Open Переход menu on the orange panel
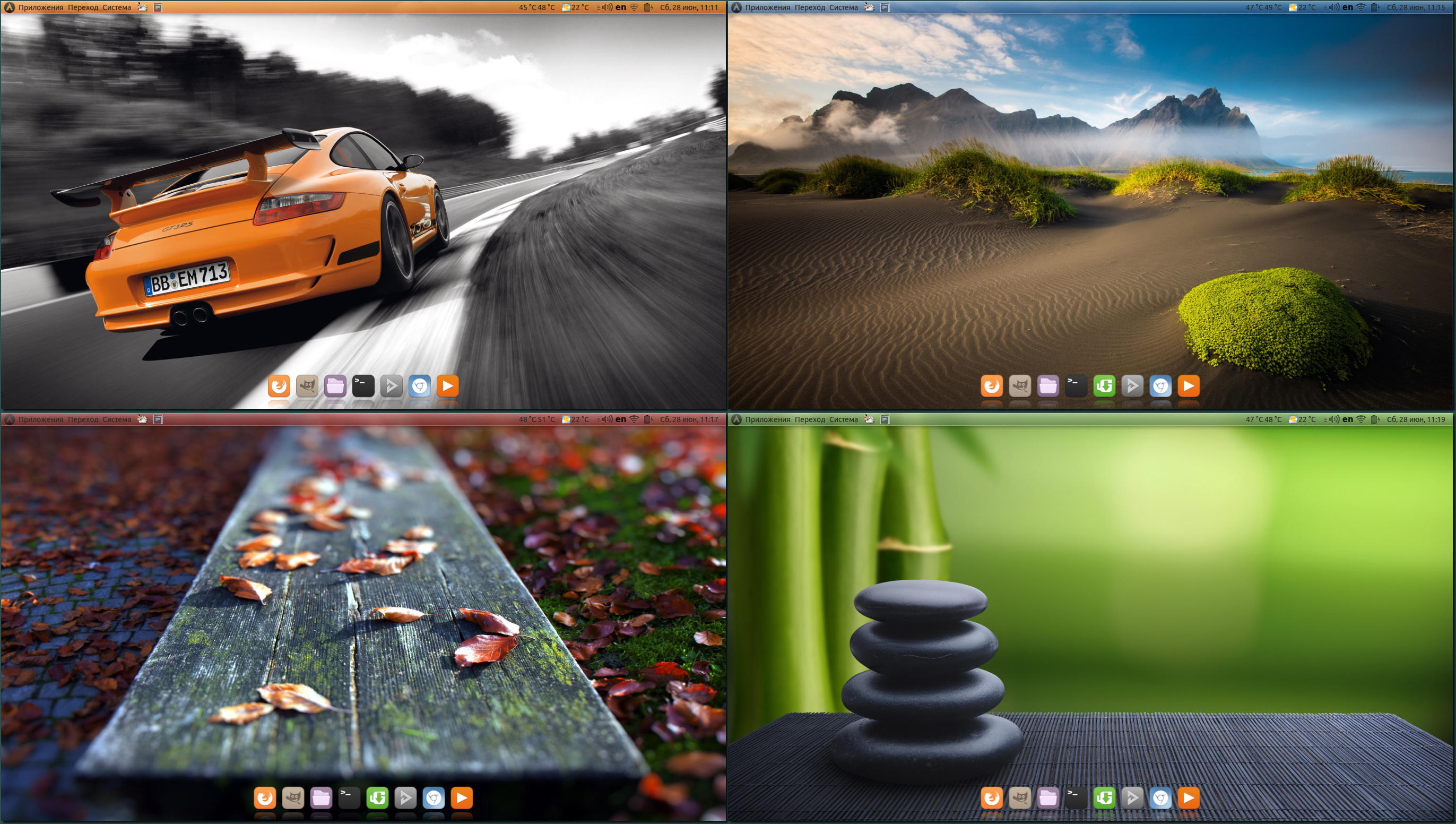The width and height of the screenshot is (1456, 824). [83, 7]
